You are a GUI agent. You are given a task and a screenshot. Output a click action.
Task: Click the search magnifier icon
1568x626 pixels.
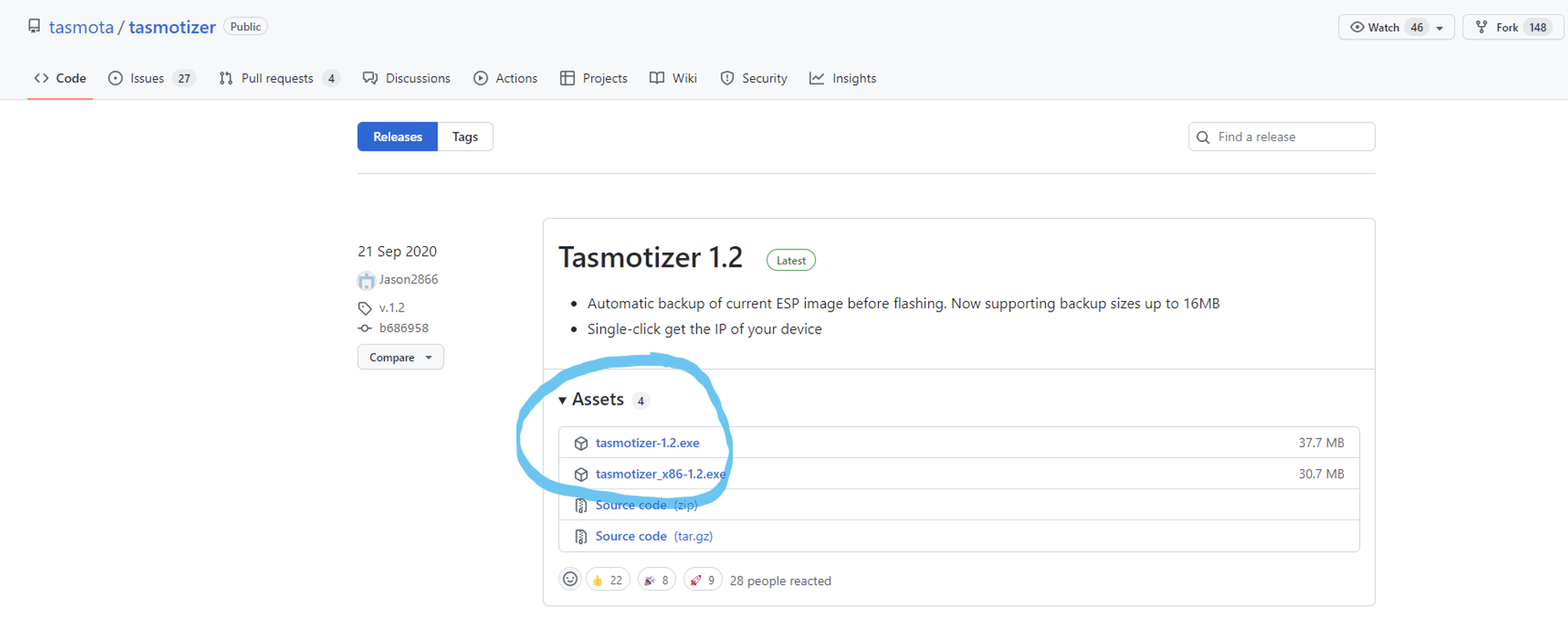(1203, 137)
